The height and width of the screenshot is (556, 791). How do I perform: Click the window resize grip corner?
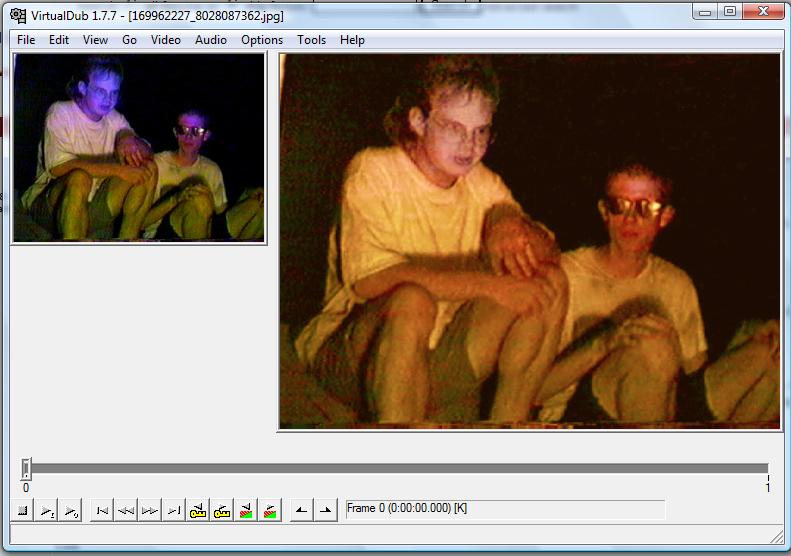(777, 537)
